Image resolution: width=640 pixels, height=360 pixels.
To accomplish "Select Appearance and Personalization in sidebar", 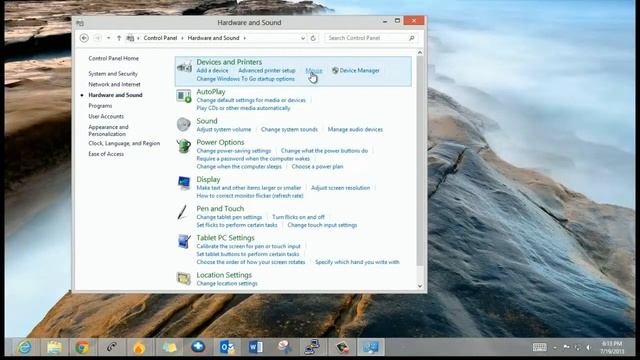I will [108, 130].
